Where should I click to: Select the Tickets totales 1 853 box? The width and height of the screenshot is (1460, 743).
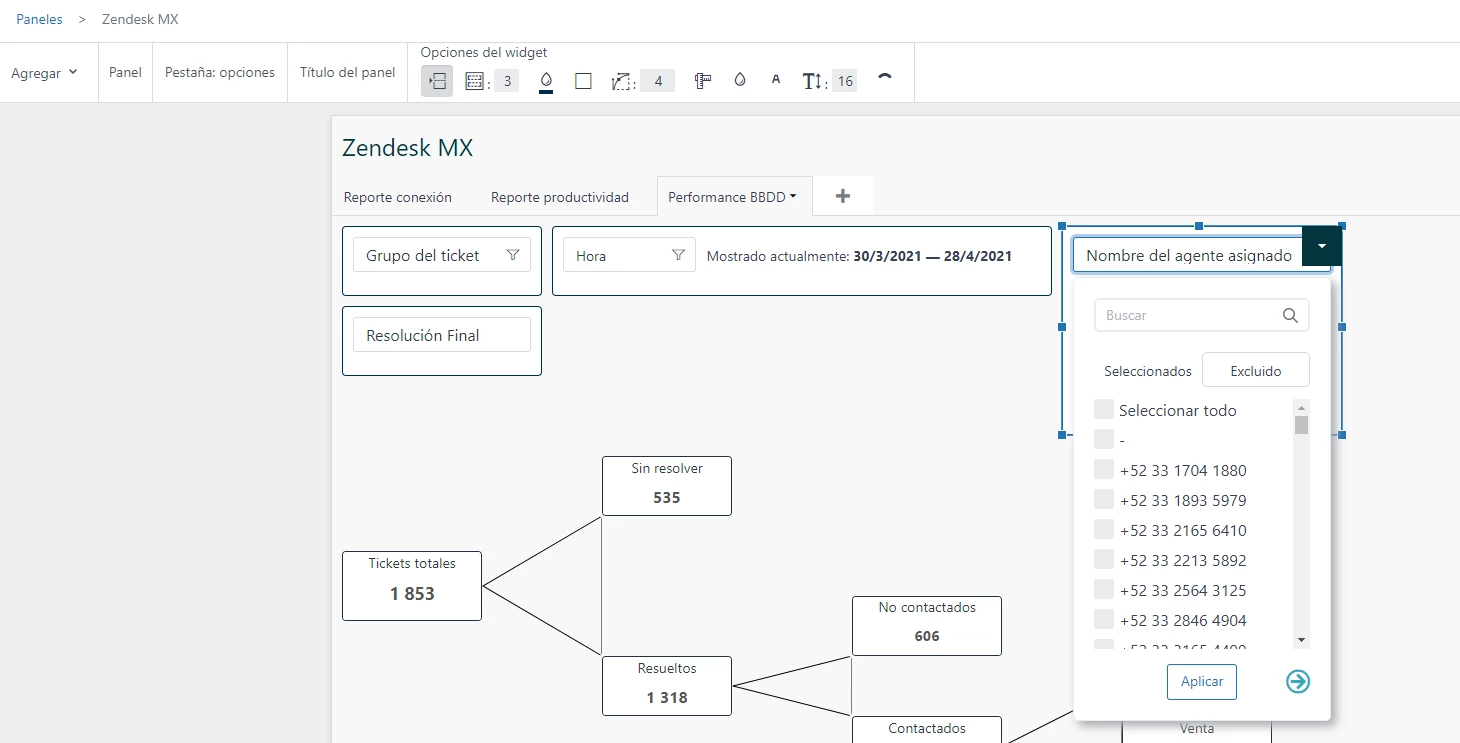412,586
